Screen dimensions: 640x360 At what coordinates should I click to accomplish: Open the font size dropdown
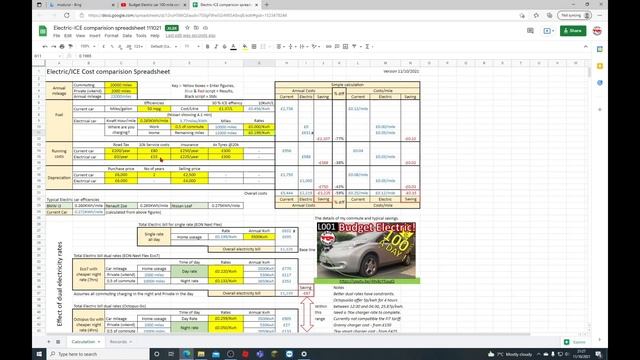(x=191, y=47)
